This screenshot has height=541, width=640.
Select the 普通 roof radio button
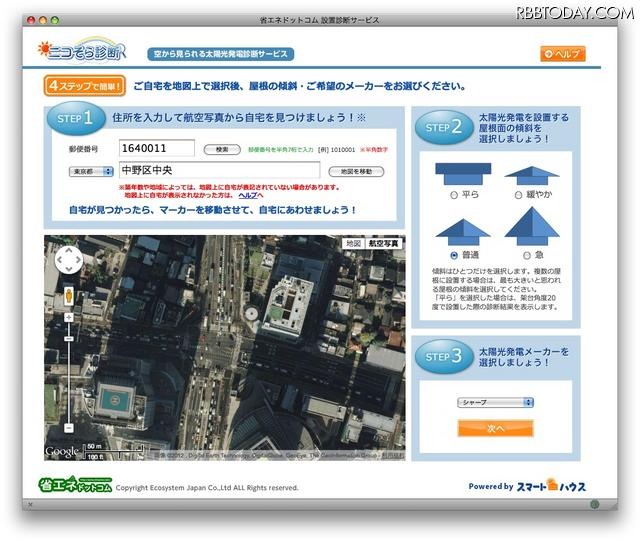pos(453,255)
